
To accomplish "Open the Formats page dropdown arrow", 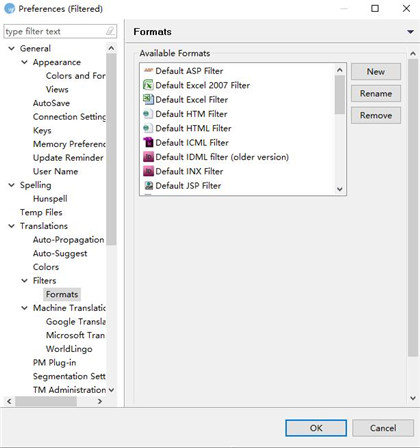I will point(410,32).
